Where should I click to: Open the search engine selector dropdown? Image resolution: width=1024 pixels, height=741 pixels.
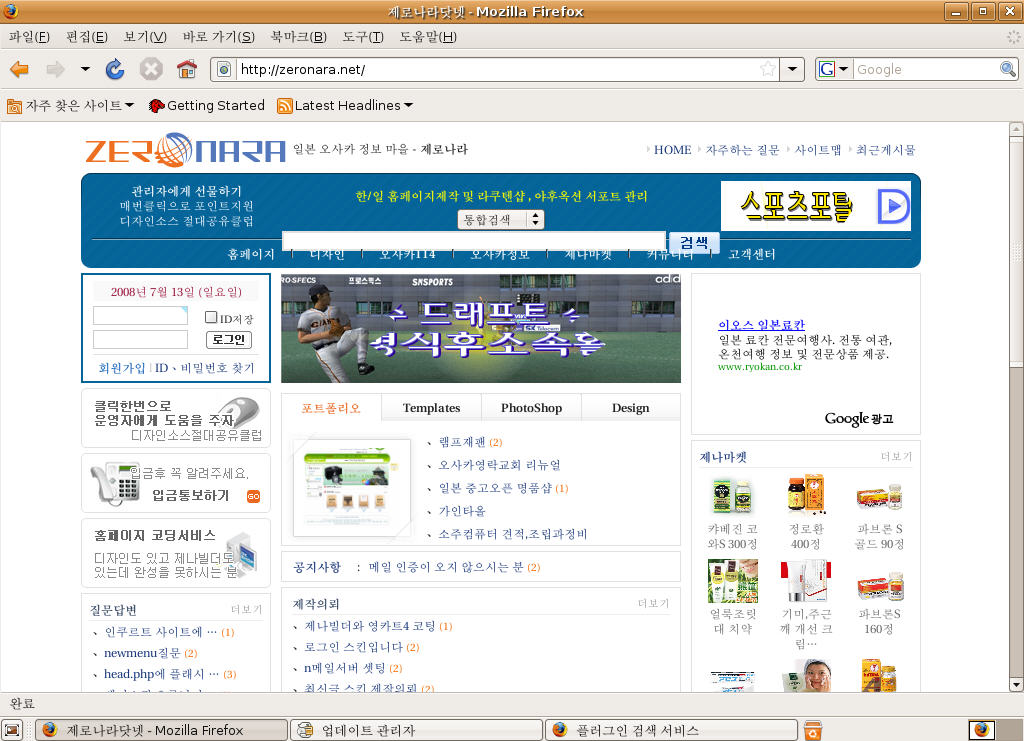(835, 69)
